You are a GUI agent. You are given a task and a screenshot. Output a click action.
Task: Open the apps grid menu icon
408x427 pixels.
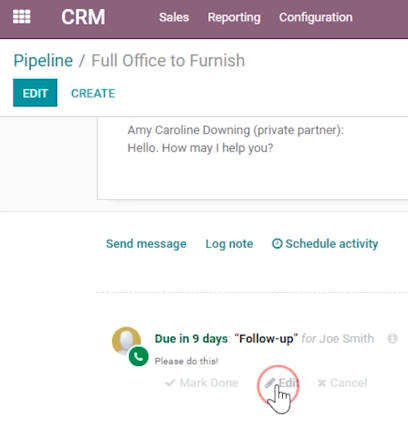(x=22, y=17)
